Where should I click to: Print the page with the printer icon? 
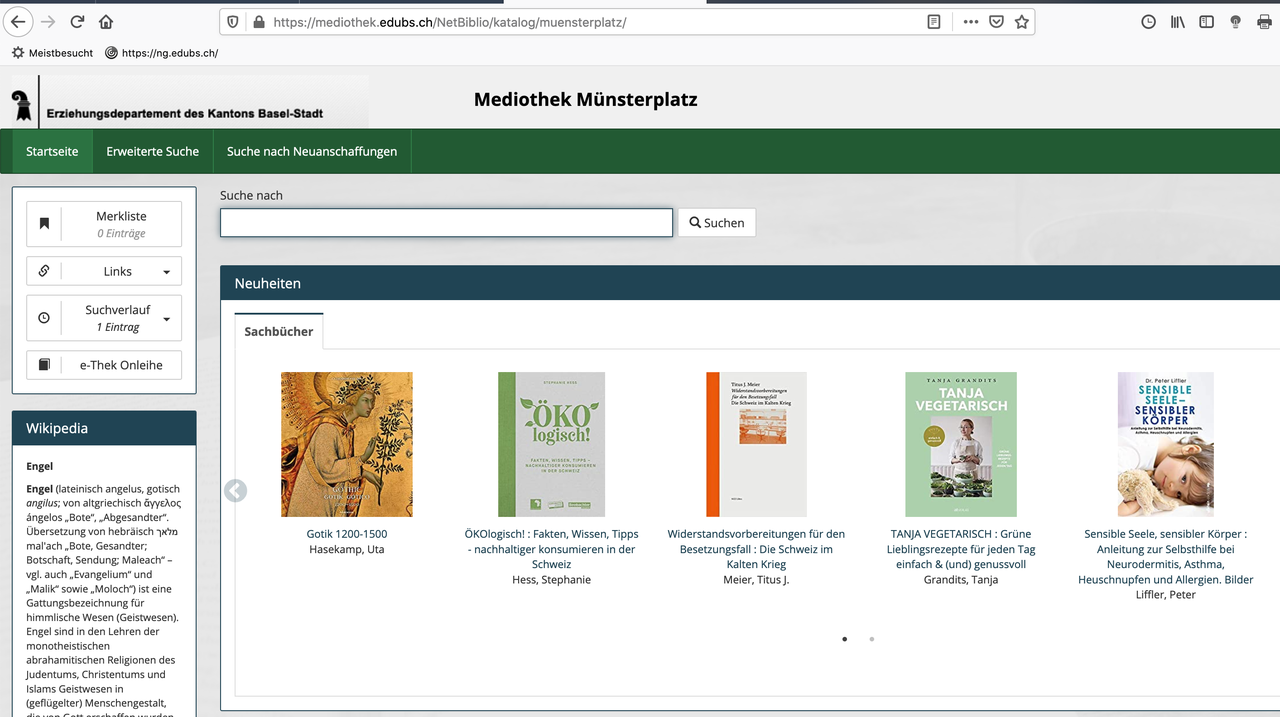(1264, 21)
